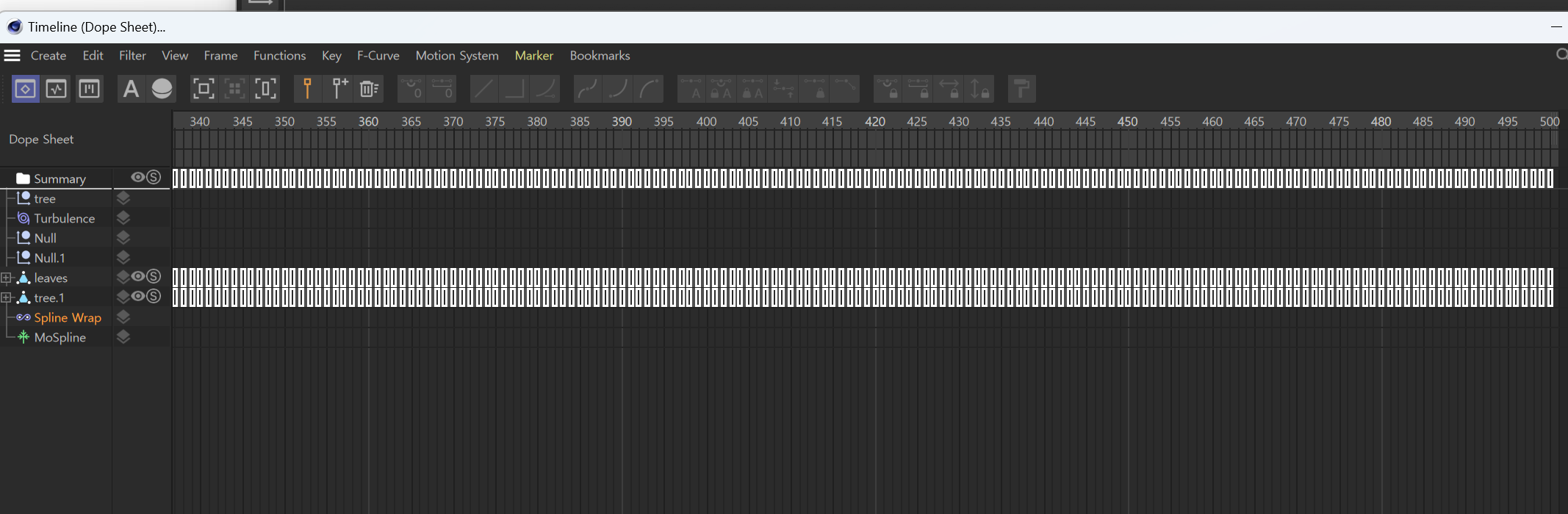Click the layer icon on the Null.1 row
The image size is (1568, 514).
coord(123,257)
